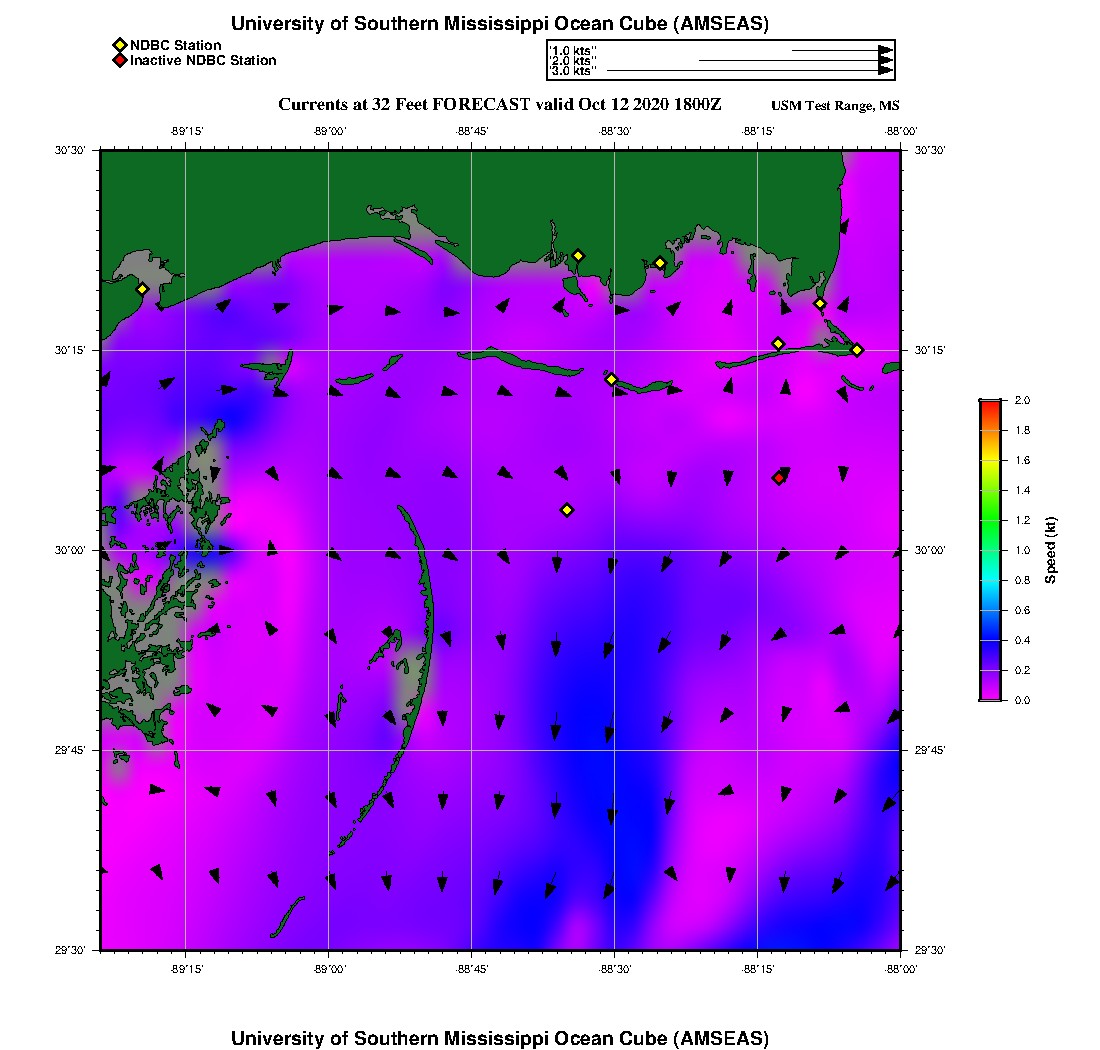1100x1050 pixels.
Task: Click the yellow station marker on the island near 88°30'
Action: pos(611,379)
